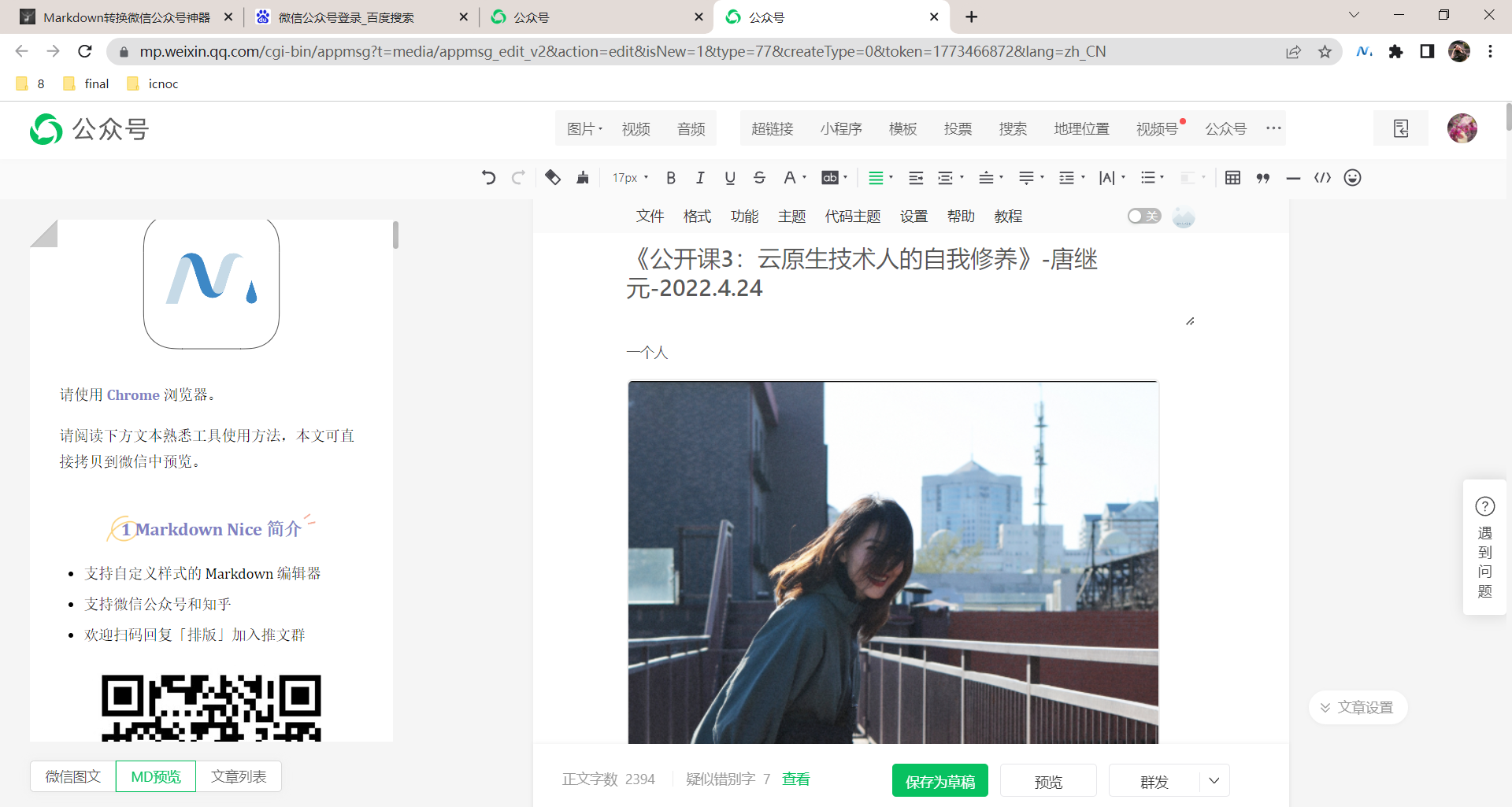The image size is (1512, 807).
Task: Open the 帮助 menu
Action: point(961,217)
